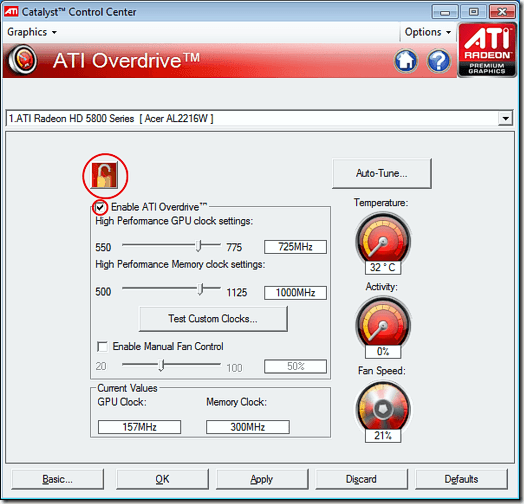This screenshot has height=504, width=524.
Task: Click the 1000MHz memory clock field
Action: 295,293
